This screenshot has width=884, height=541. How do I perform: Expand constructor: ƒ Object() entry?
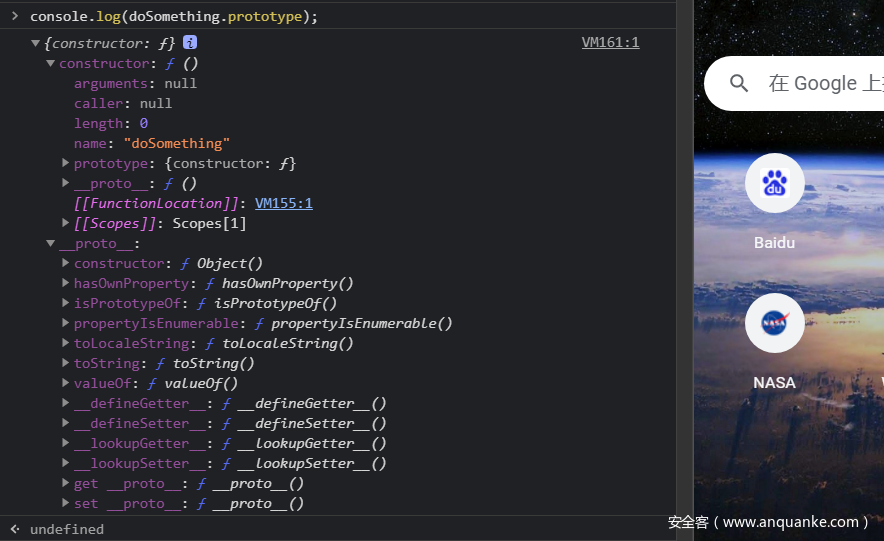[65, 263]
